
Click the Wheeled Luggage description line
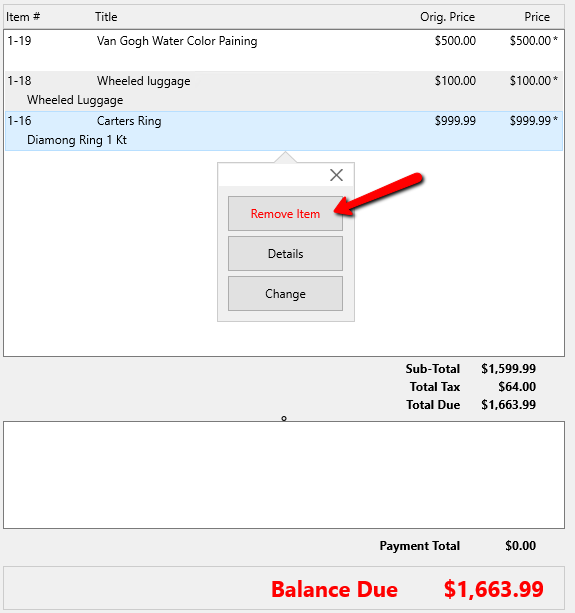click(75, 100)
